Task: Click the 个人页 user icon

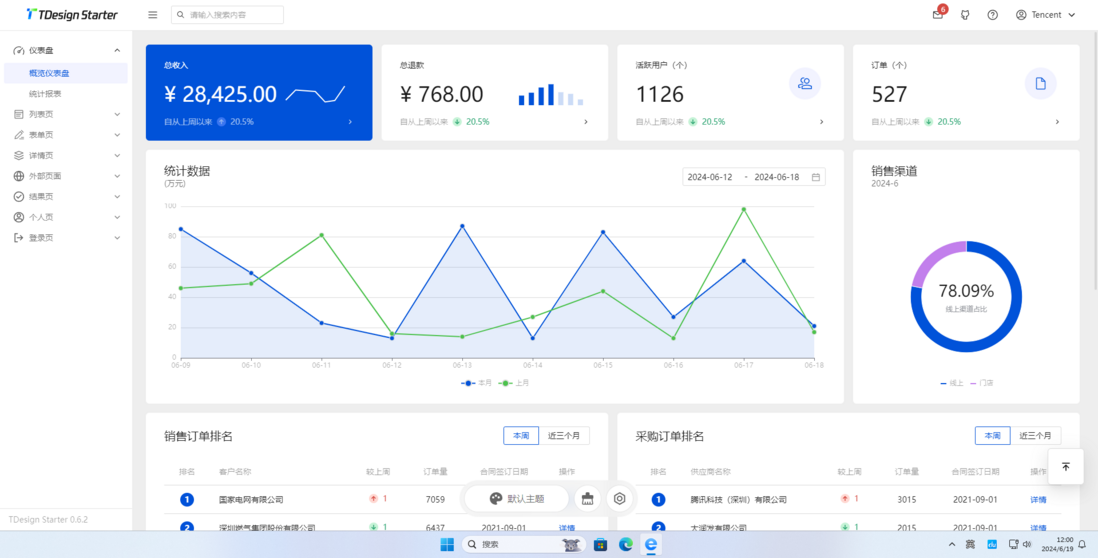Action: coord(19,217)
